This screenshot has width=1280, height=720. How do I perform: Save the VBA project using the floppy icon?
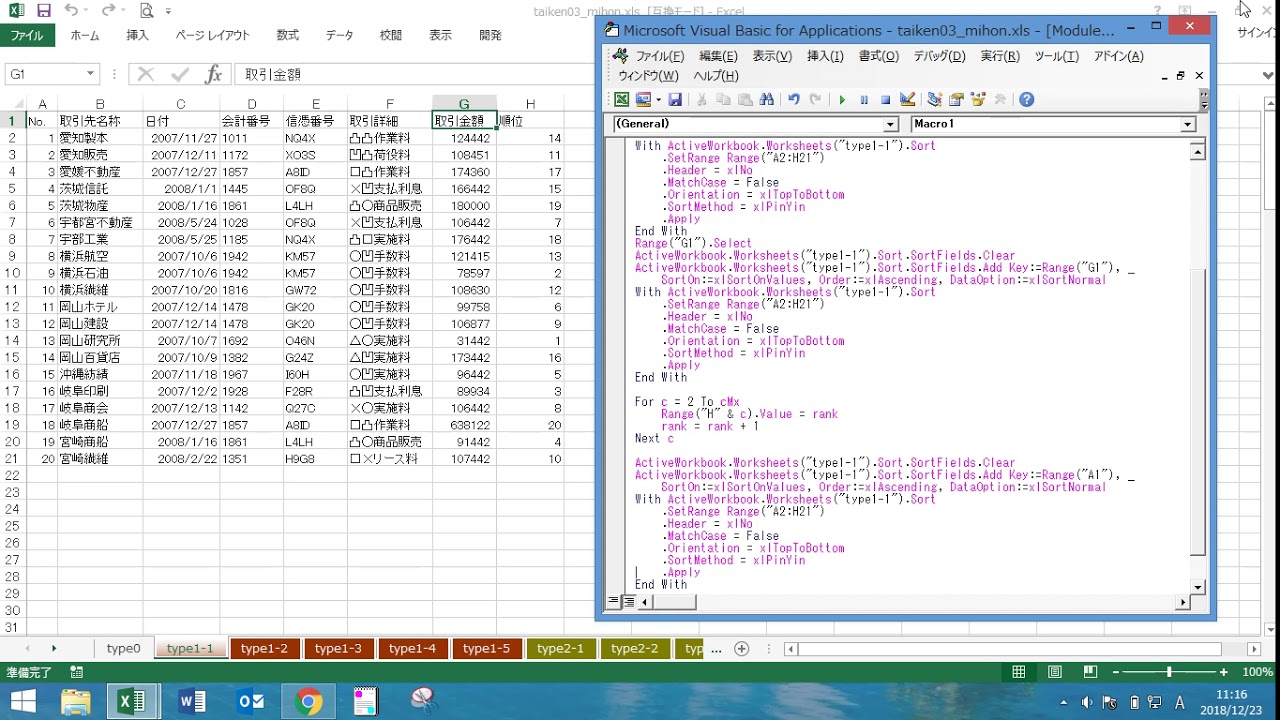675,100
